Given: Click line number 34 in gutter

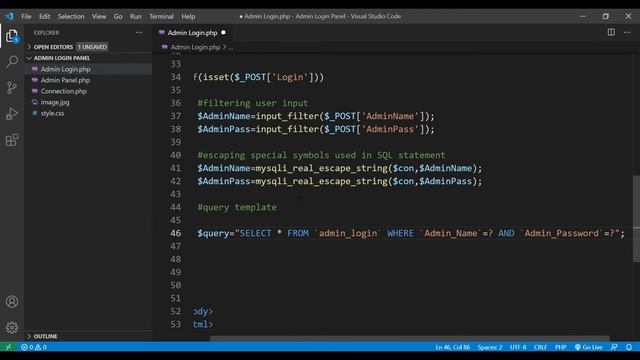Looking at the screenshot, I should pos(176,77).
